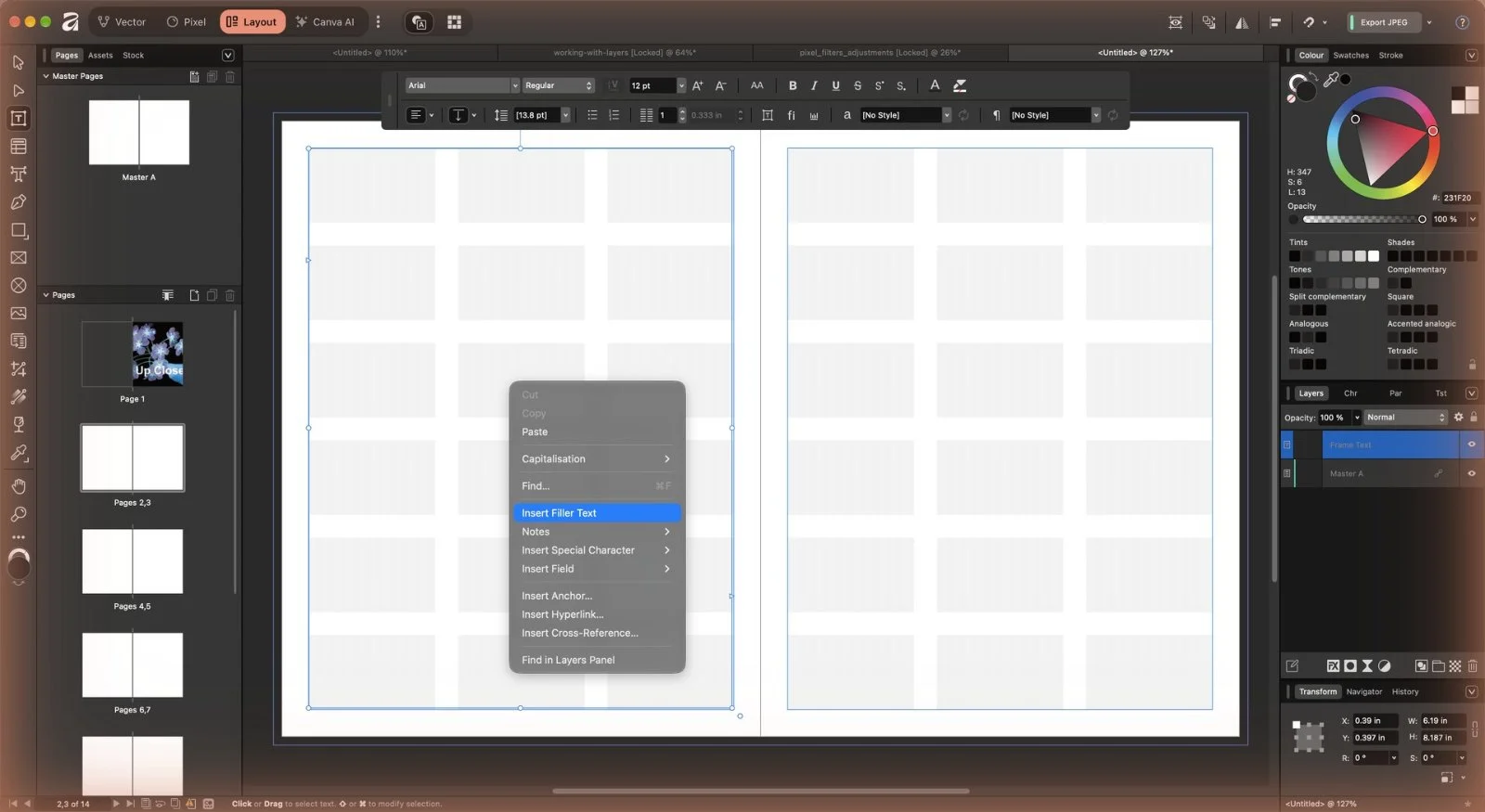1485x812 pixels.
Task: Select the Zoom tool
Action: click(18, 514)
